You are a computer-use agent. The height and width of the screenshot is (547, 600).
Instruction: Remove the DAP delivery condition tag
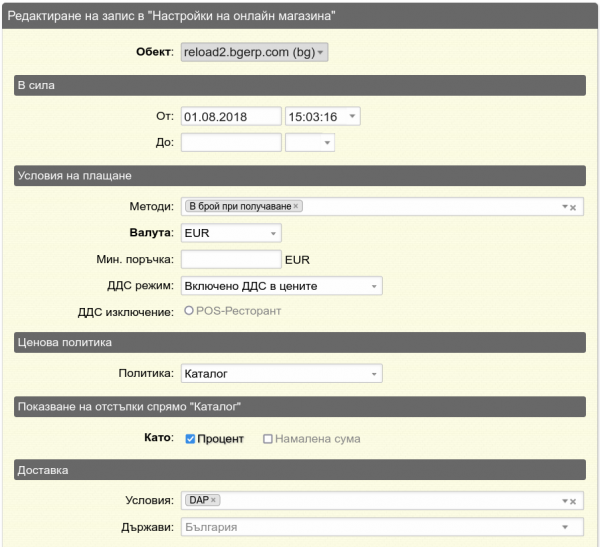[214, 500]
